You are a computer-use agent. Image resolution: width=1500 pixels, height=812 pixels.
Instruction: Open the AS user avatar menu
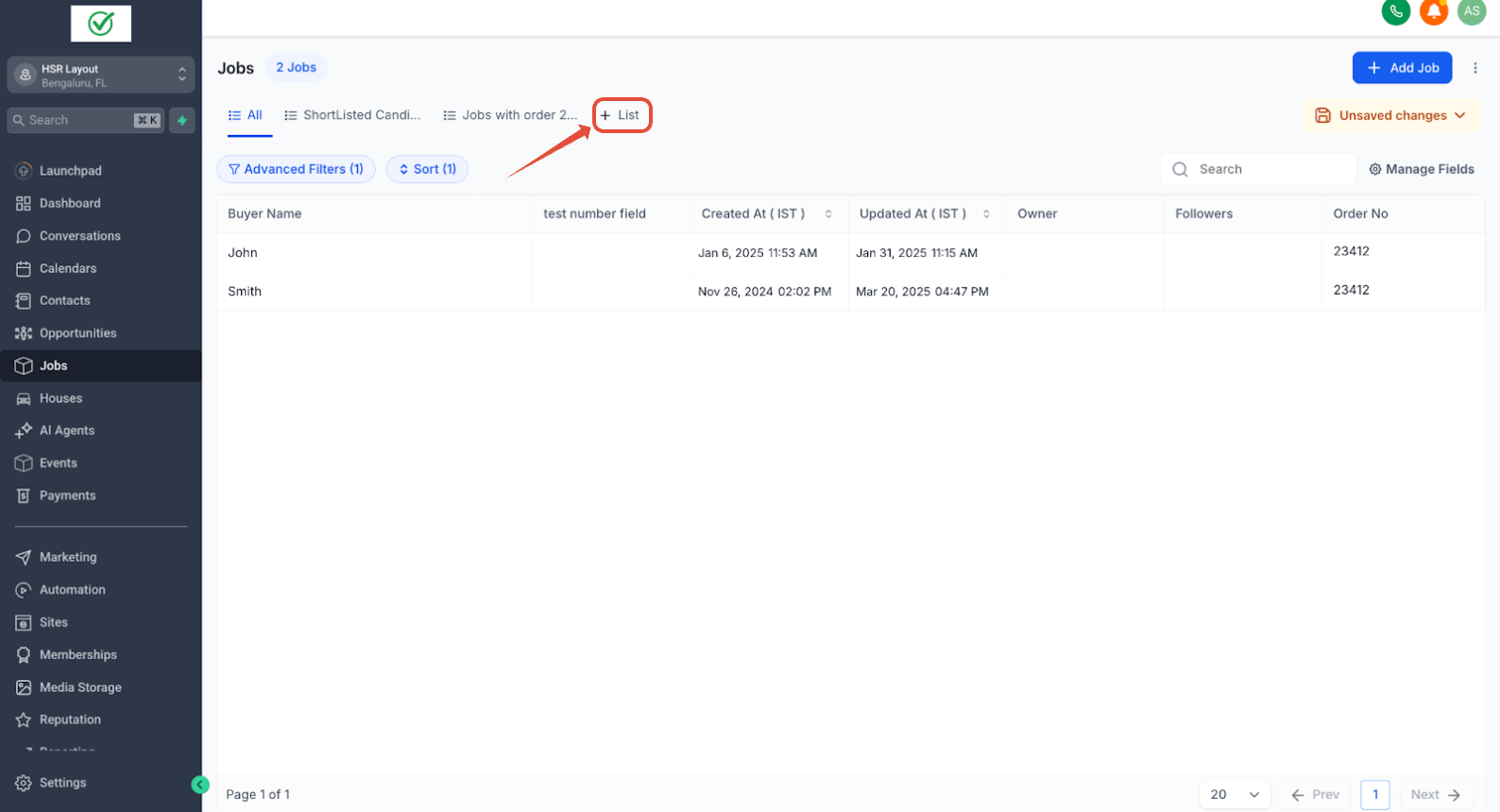click(1472, 11)
